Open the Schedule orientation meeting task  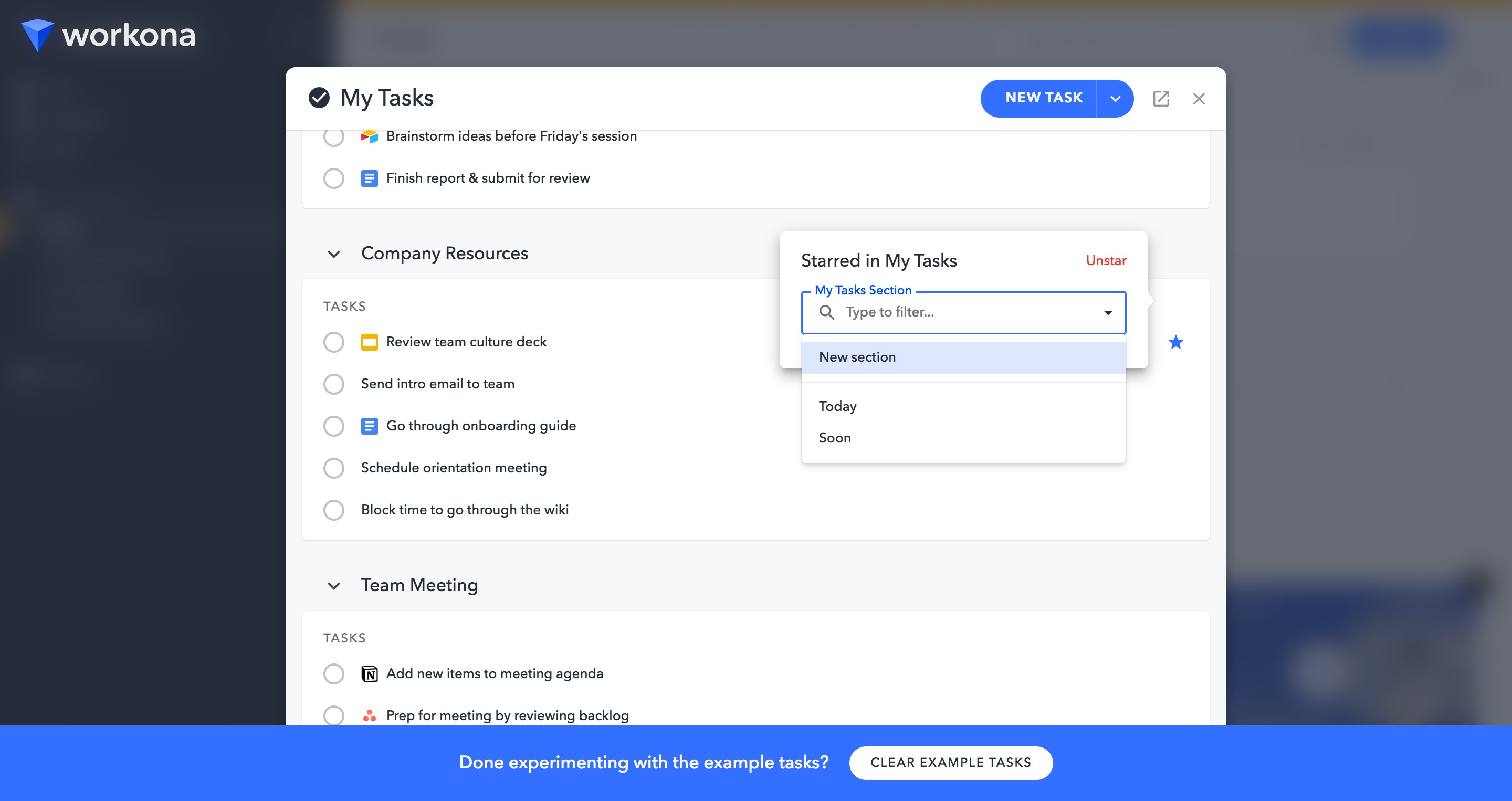tap(454, 468)
